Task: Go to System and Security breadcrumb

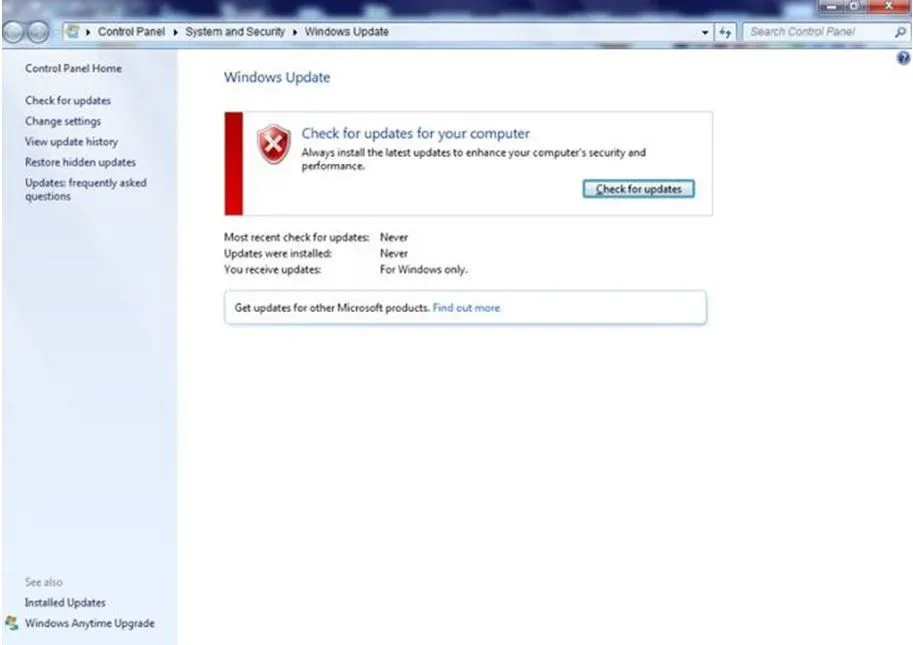Action: click(235, 31)
